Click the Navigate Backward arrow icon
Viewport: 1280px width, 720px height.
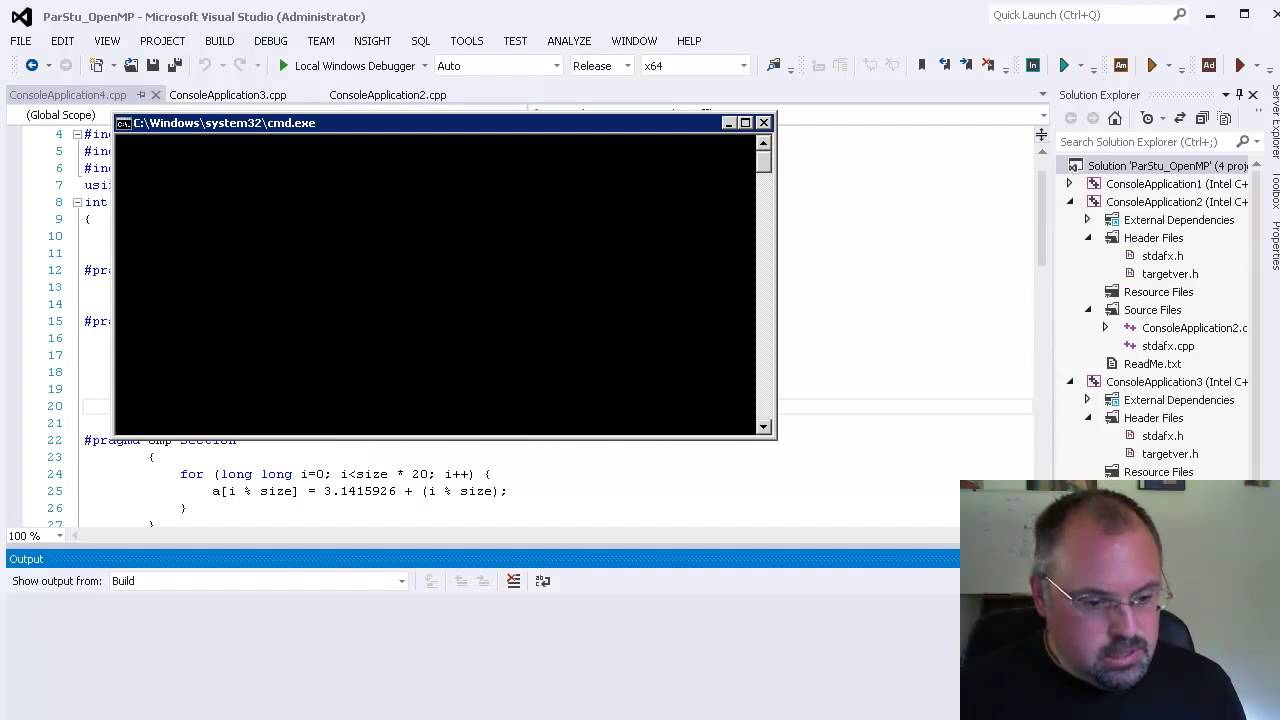coord(32,65)
